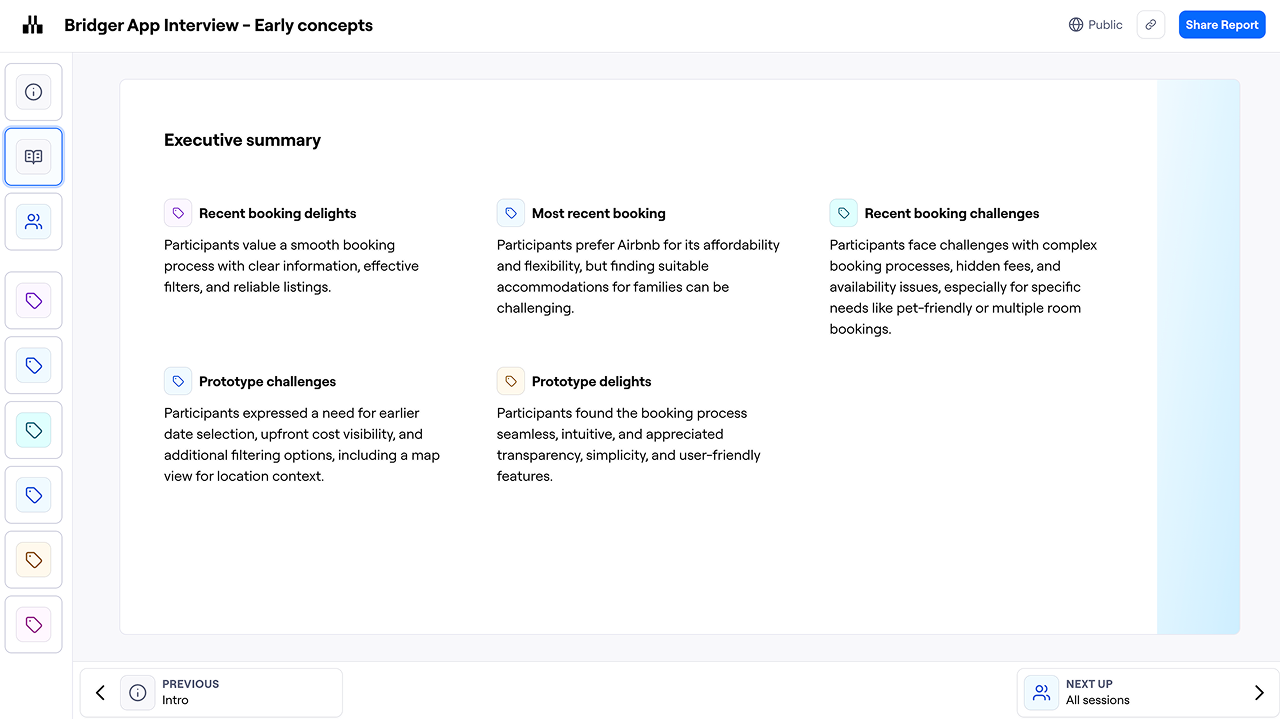The height and width of the screenshot is (720, 1280).
Task: Open the All sessions people icon
Action: pos(34,222)
